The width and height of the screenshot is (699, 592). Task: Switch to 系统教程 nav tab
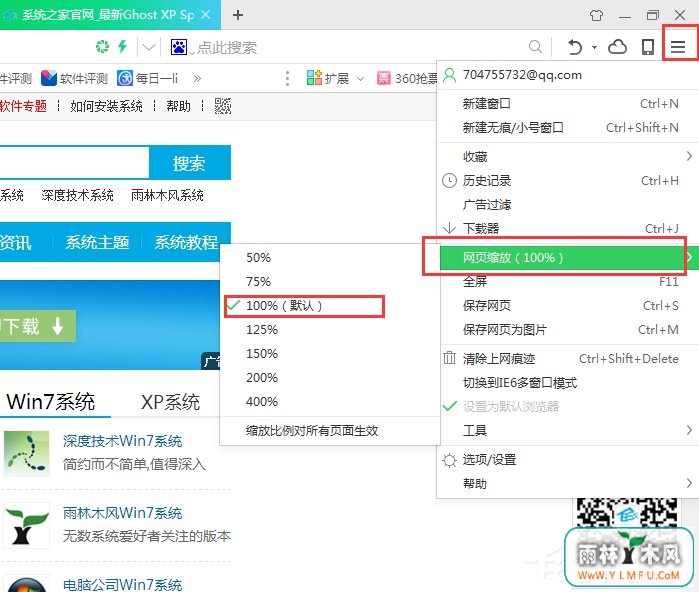click(x=186, y=243)
